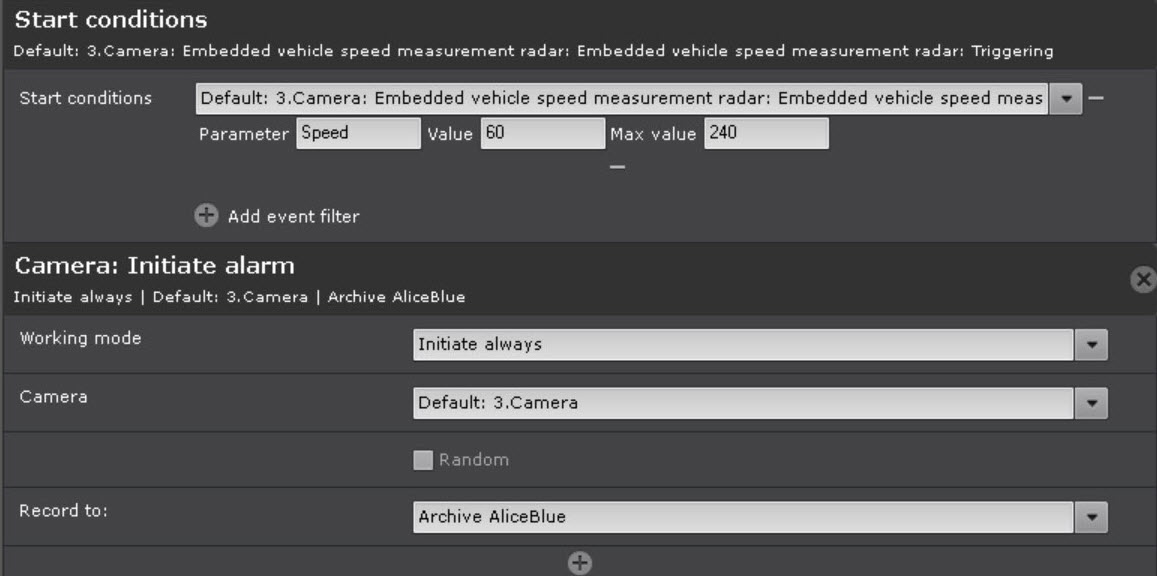Click the Camera: Initiate alarm section header

tap(154, 266)
